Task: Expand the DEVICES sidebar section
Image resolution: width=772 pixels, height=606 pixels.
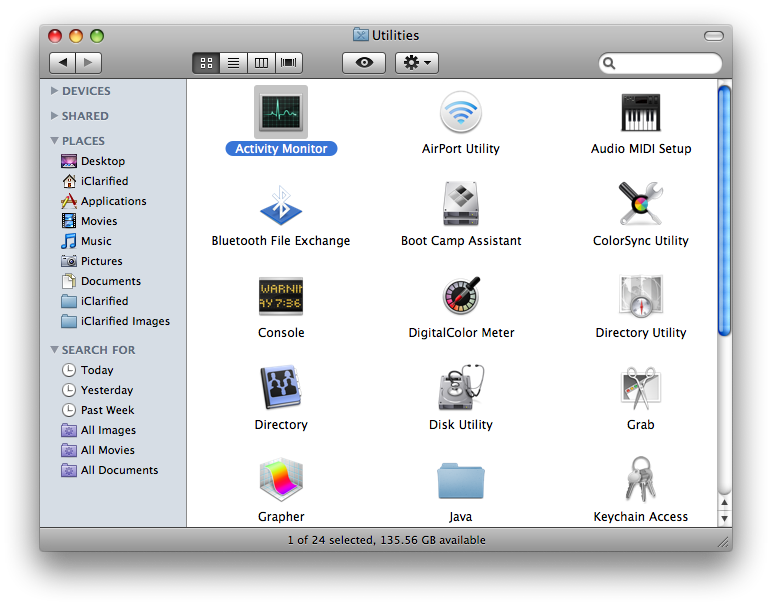Action: click(x=54, y=91)
